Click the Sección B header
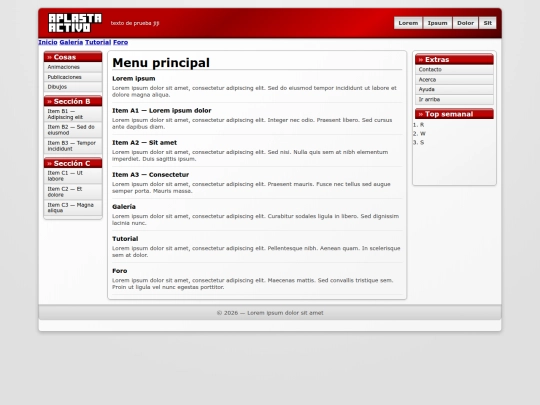The width and height of the screenshot is (540, 405). click(x=73, y=101)
